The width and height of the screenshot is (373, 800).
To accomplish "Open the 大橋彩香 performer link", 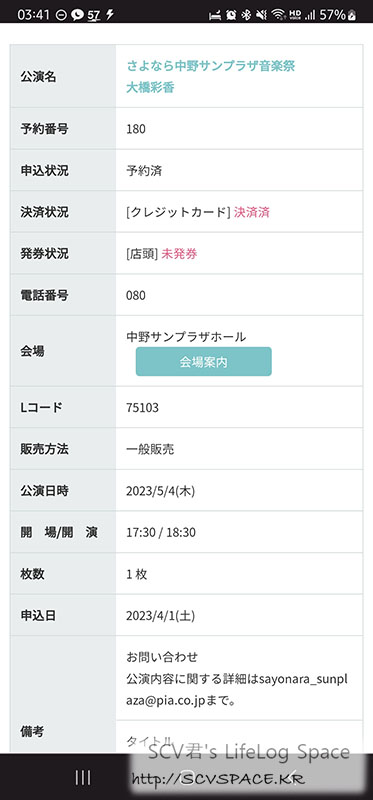I will point(150,87).
